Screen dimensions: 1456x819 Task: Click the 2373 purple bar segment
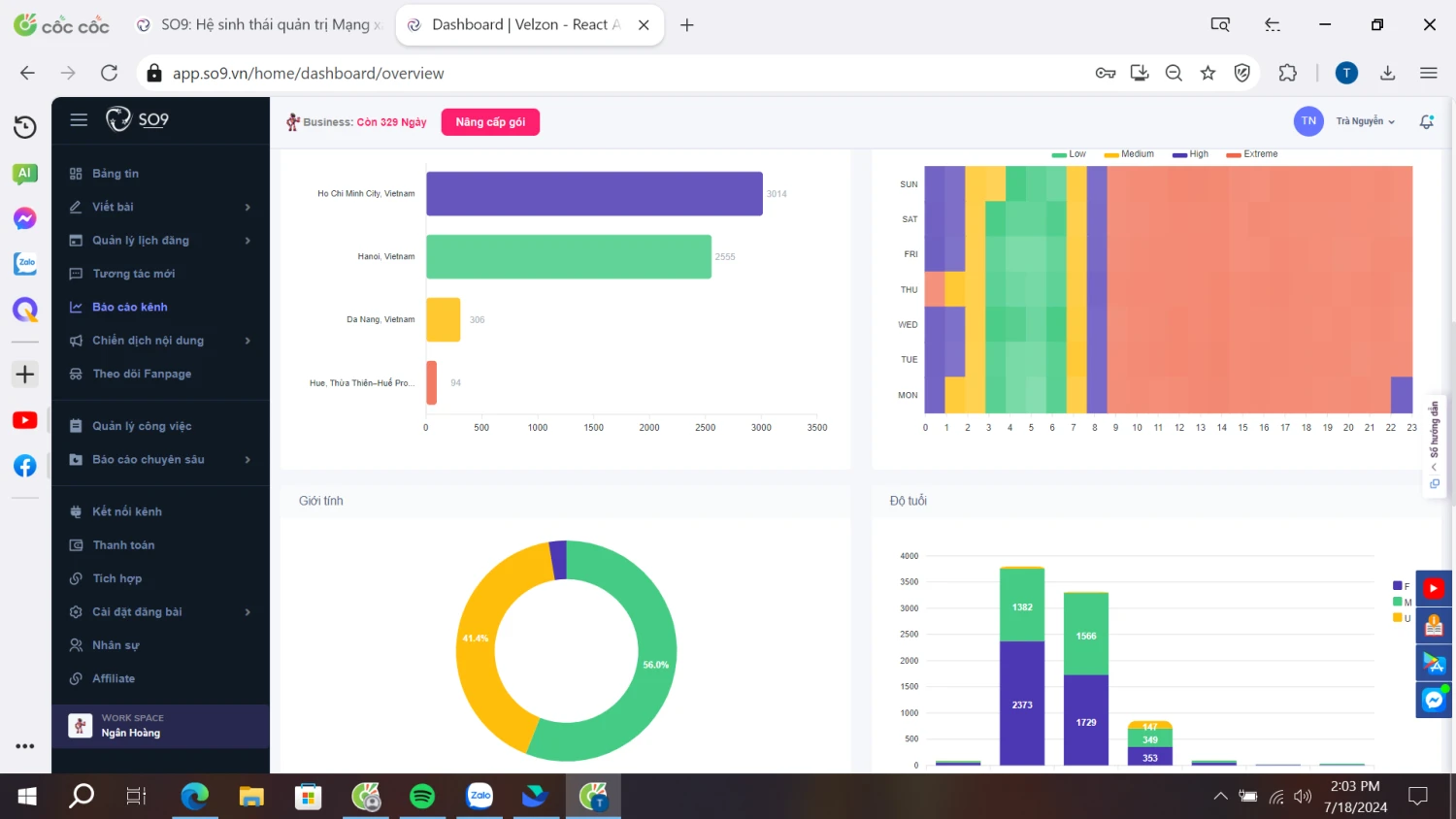(x=1022, y=704)
